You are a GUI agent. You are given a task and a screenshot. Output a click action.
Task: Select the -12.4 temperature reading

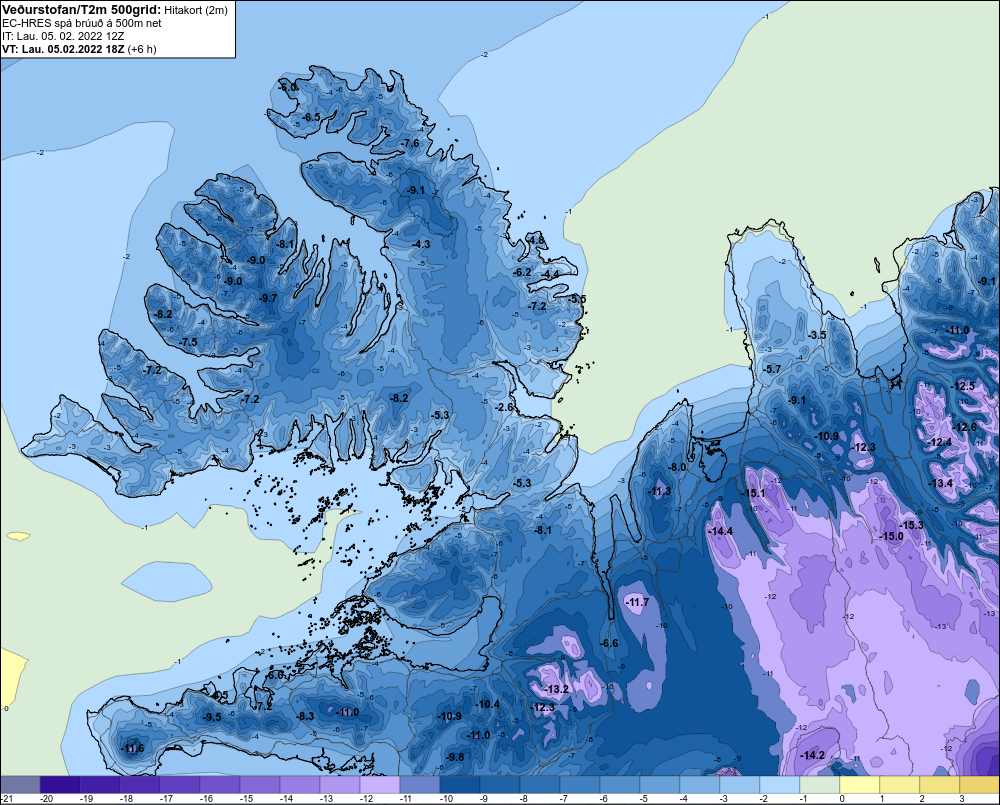coord(939,442)
